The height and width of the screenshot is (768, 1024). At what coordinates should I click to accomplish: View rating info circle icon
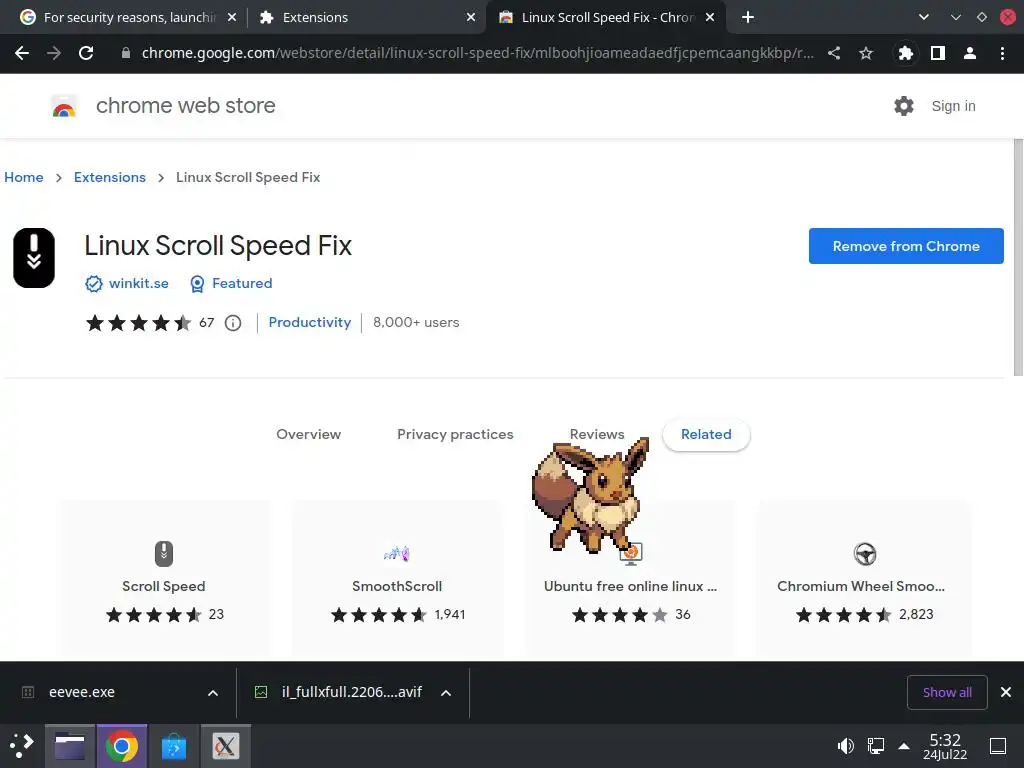tap(233, 323)
